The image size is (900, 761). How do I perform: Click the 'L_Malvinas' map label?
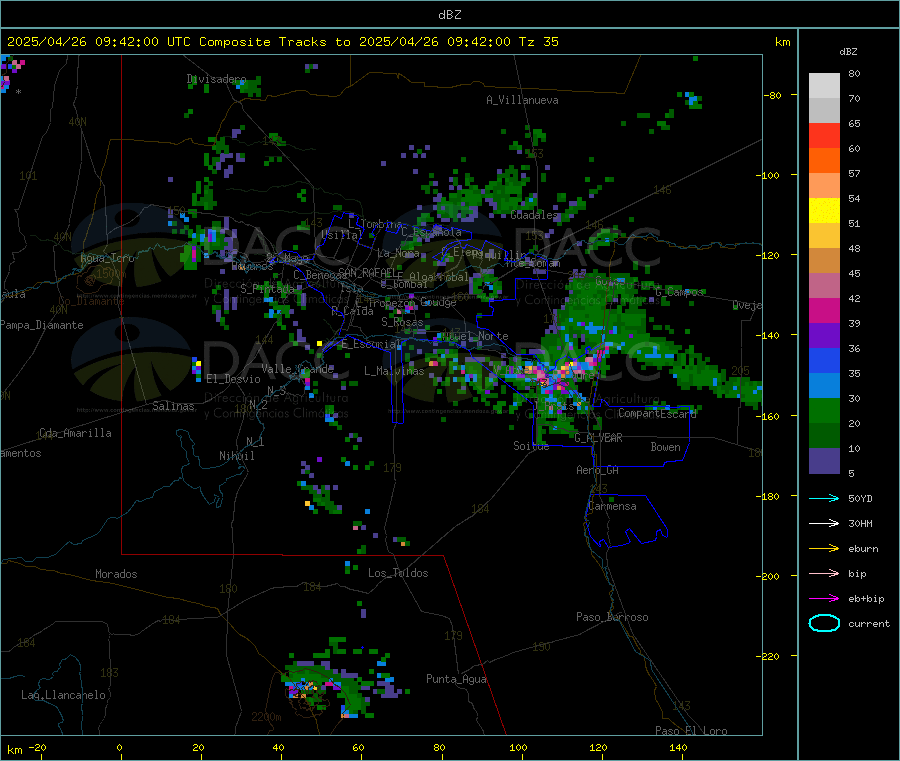394,371
